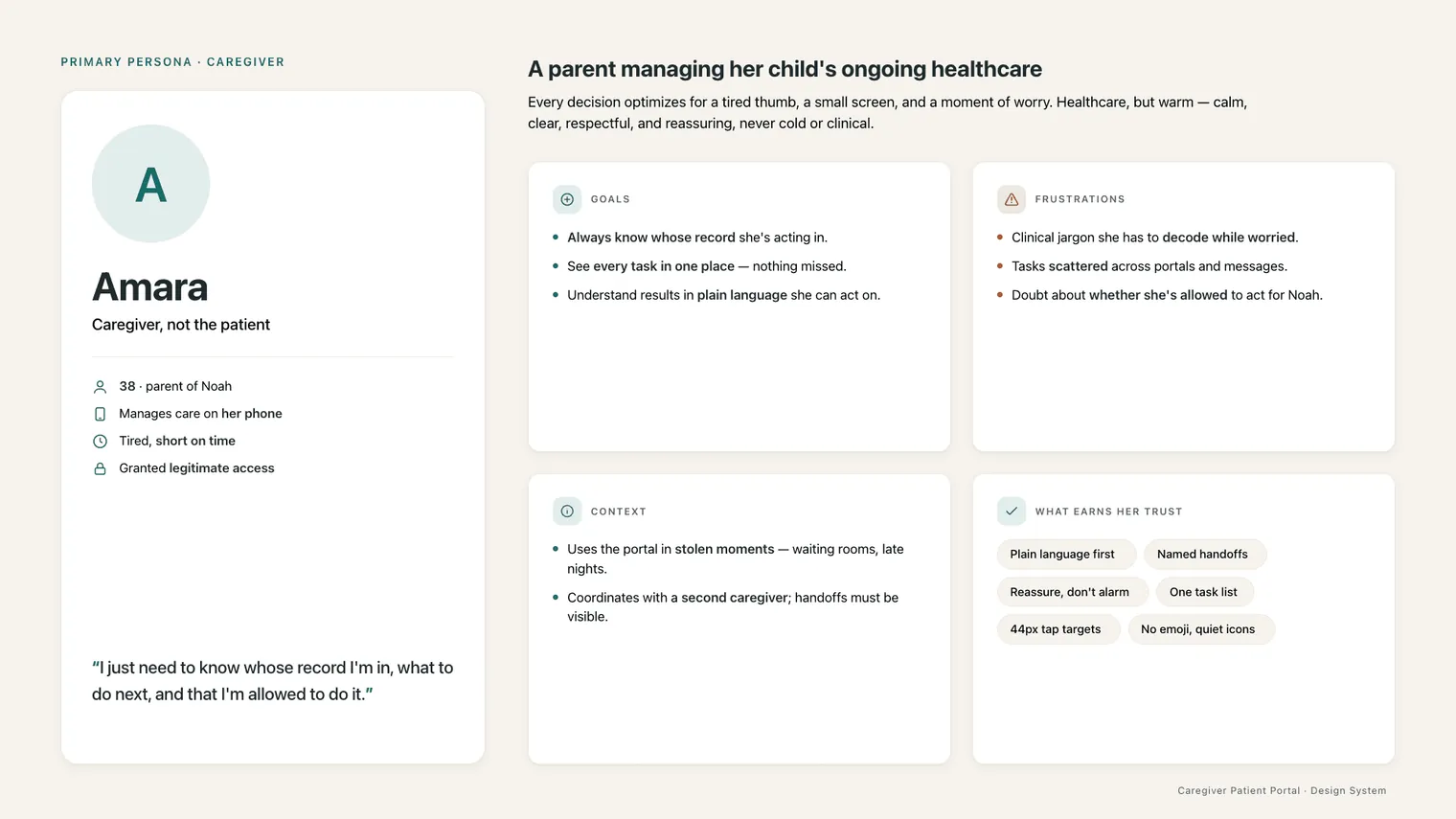The height and width of the screenshot is (819, 1456).
Task: Click the Primary Persona · Caregiver label
Action: pyautogui.click(x=172, y=62)
